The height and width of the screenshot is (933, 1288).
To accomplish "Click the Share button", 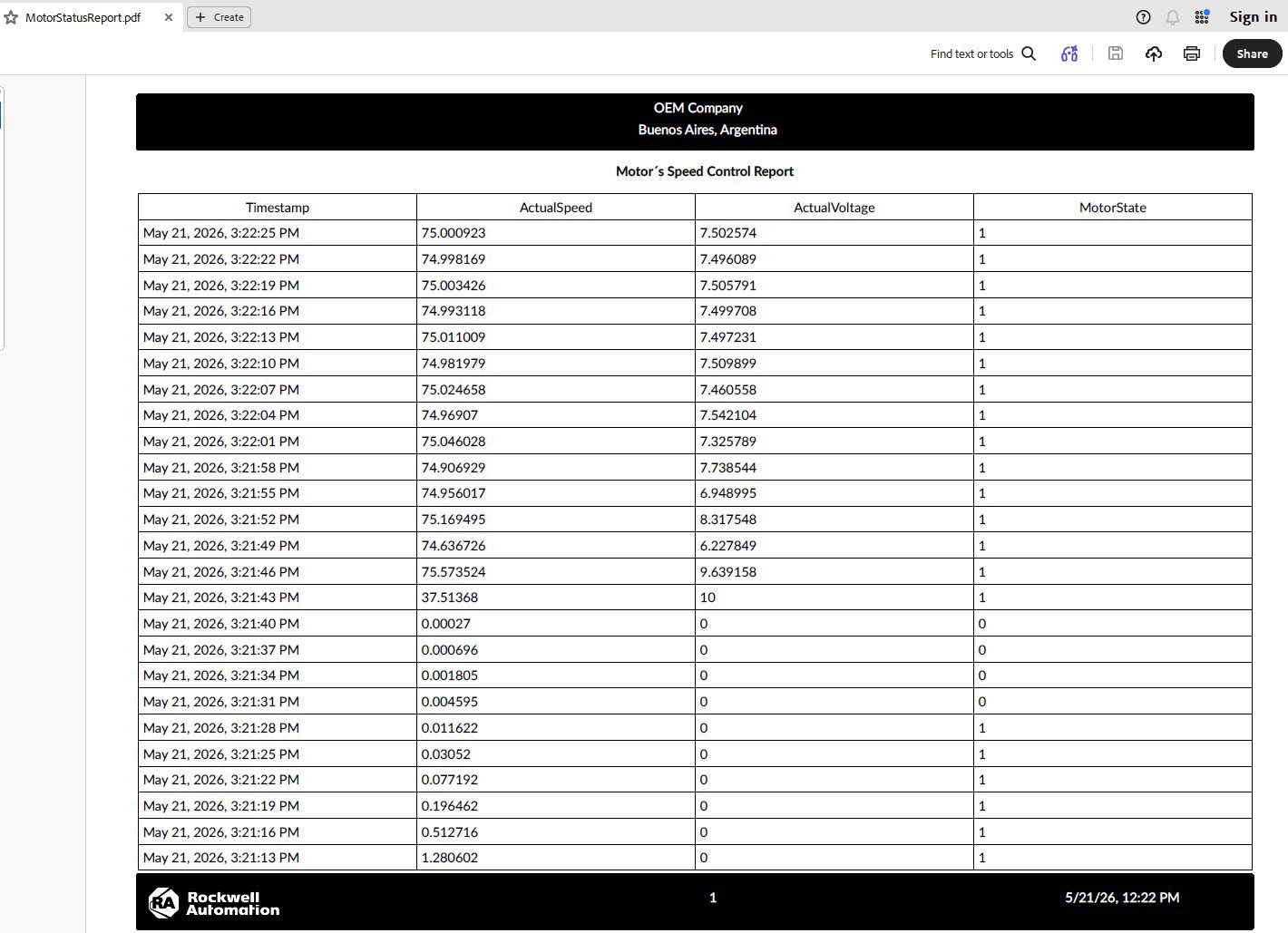I will pos(1252,53).
